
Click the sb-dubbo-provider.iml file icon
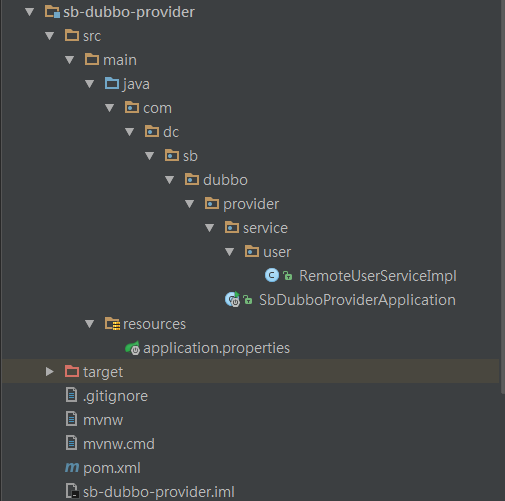[x=72, y=491]
